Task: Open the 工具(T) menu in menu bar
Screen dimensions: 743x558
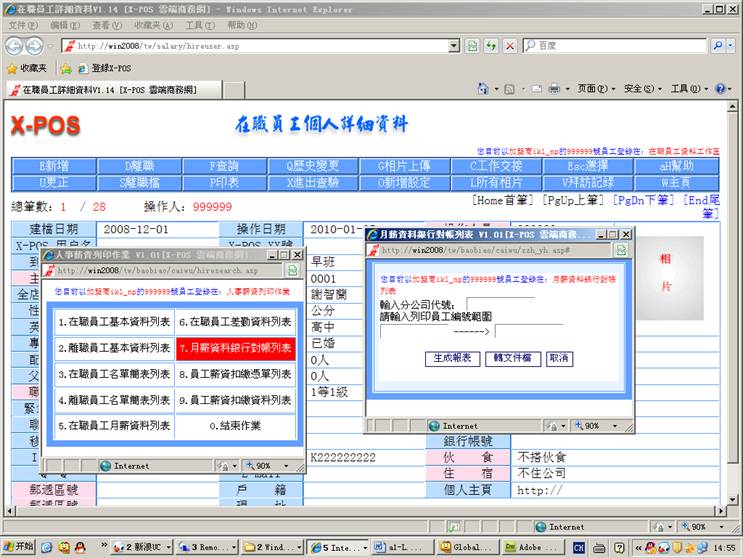Action: tap(200, 25)
